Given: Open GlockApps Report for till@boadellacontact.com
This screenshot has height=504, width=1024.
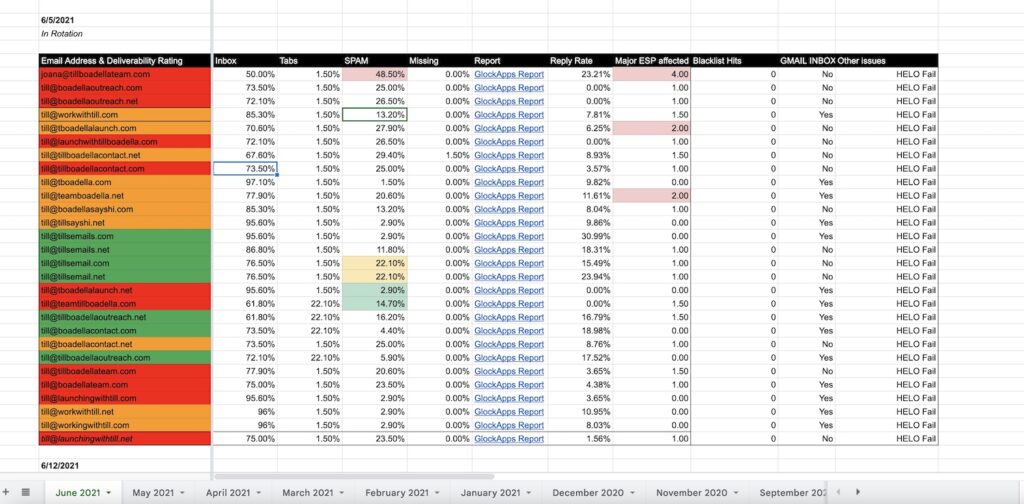Looking at the screenshot, I should click(x=509, y=330).
